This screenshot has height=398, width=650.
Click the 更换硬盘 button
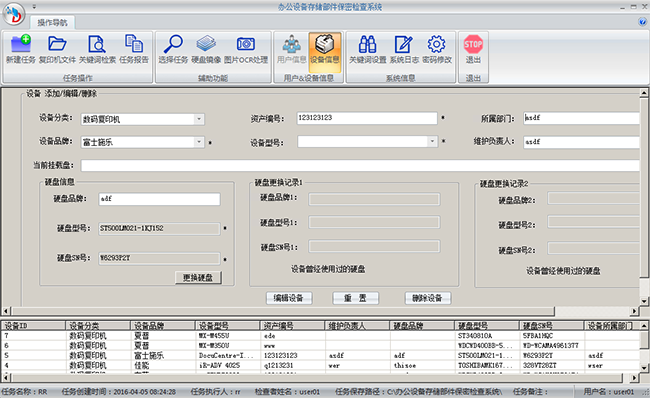coord(198,277)
